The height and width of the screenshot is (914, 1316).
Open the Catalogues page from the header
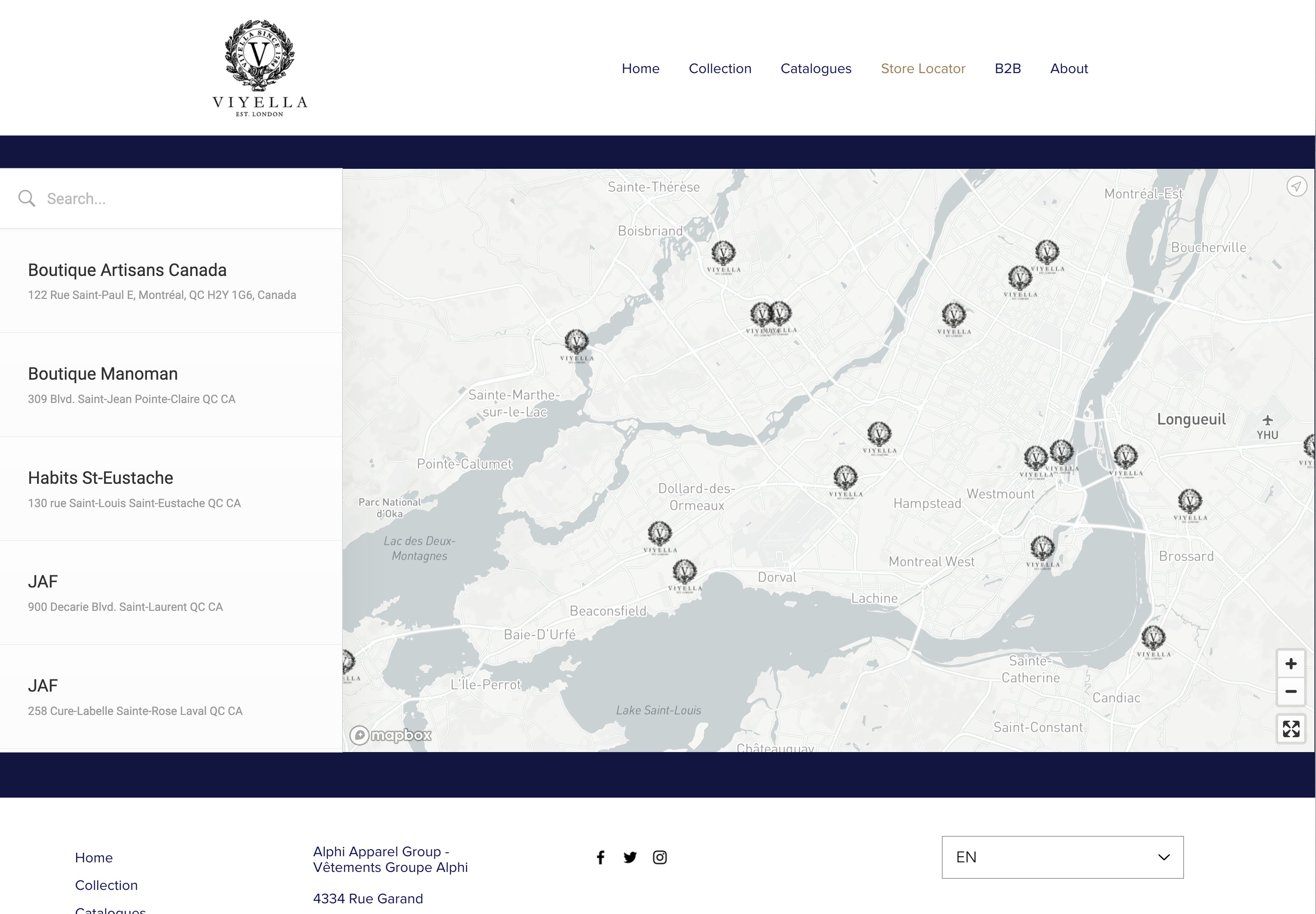pyautogui.click(x=816, y=69)
